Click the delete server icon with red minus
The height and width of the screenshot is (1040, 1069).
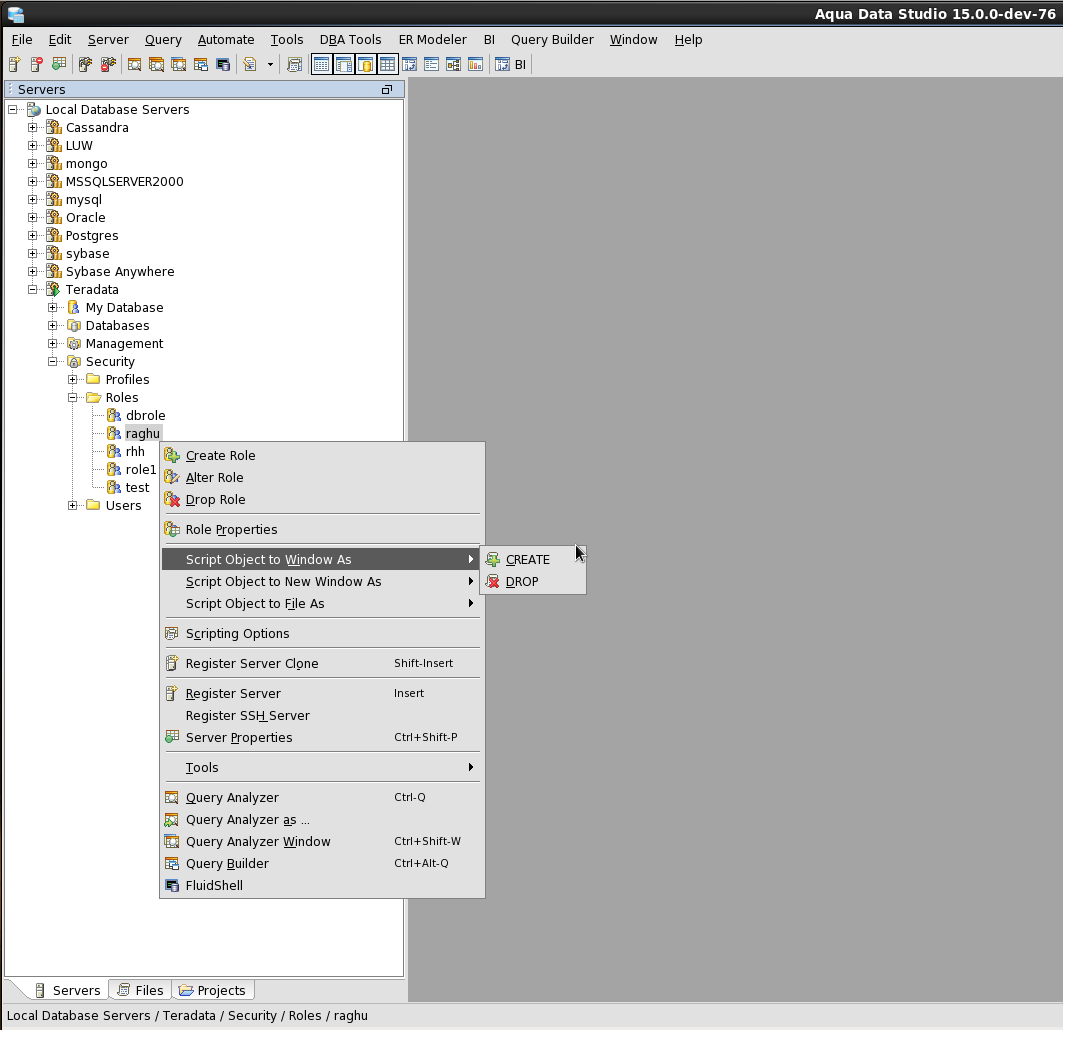point(37,65)
